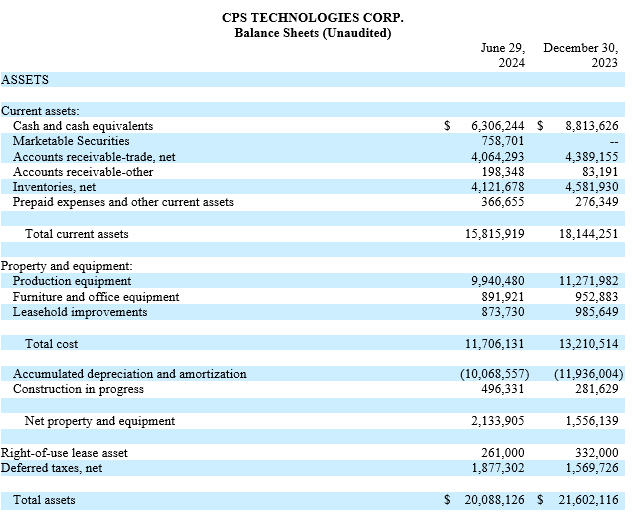Click prepaid expenses value 366,655
This screenshot has height=515, width=633.
tap(503, 202)
